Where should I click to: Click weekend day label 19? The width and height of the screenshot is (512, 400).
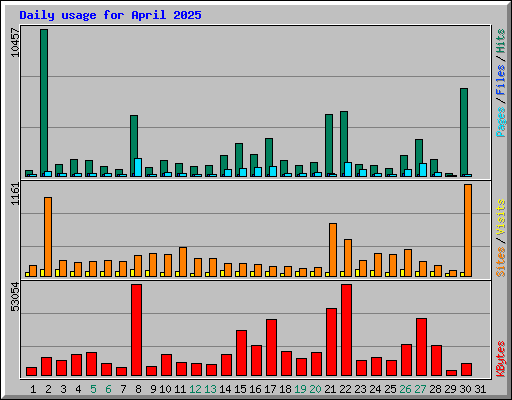point(300,389)
